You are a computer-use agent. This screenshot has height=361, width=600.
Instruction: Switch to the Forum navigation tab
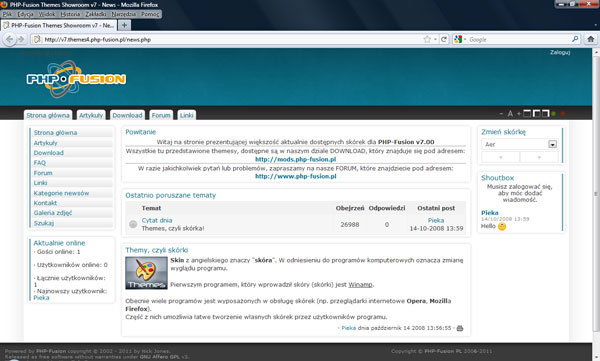(161, 115)
